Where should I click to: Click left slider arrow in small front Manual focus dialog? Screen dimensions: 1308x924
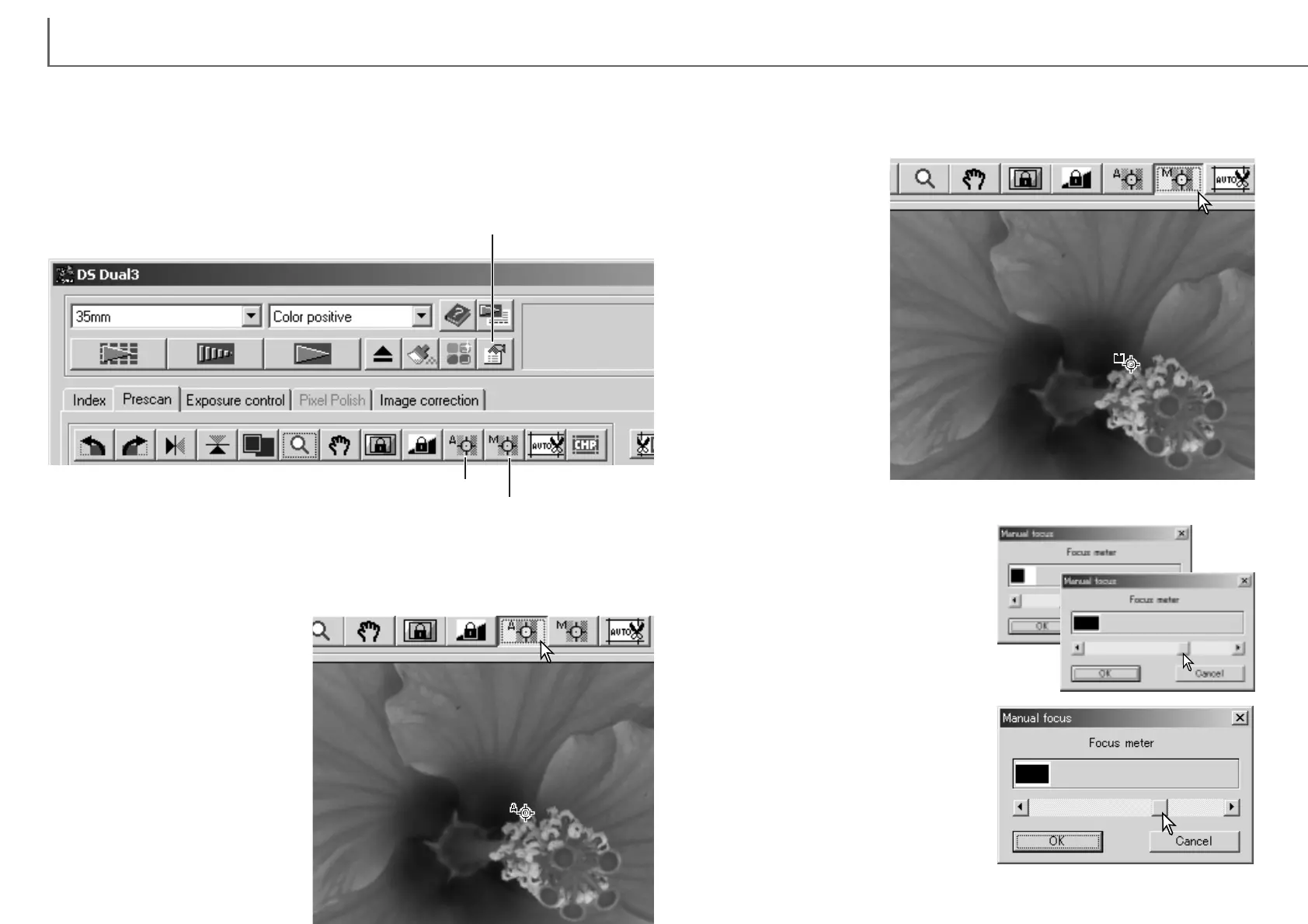[x=1077, y=648]
